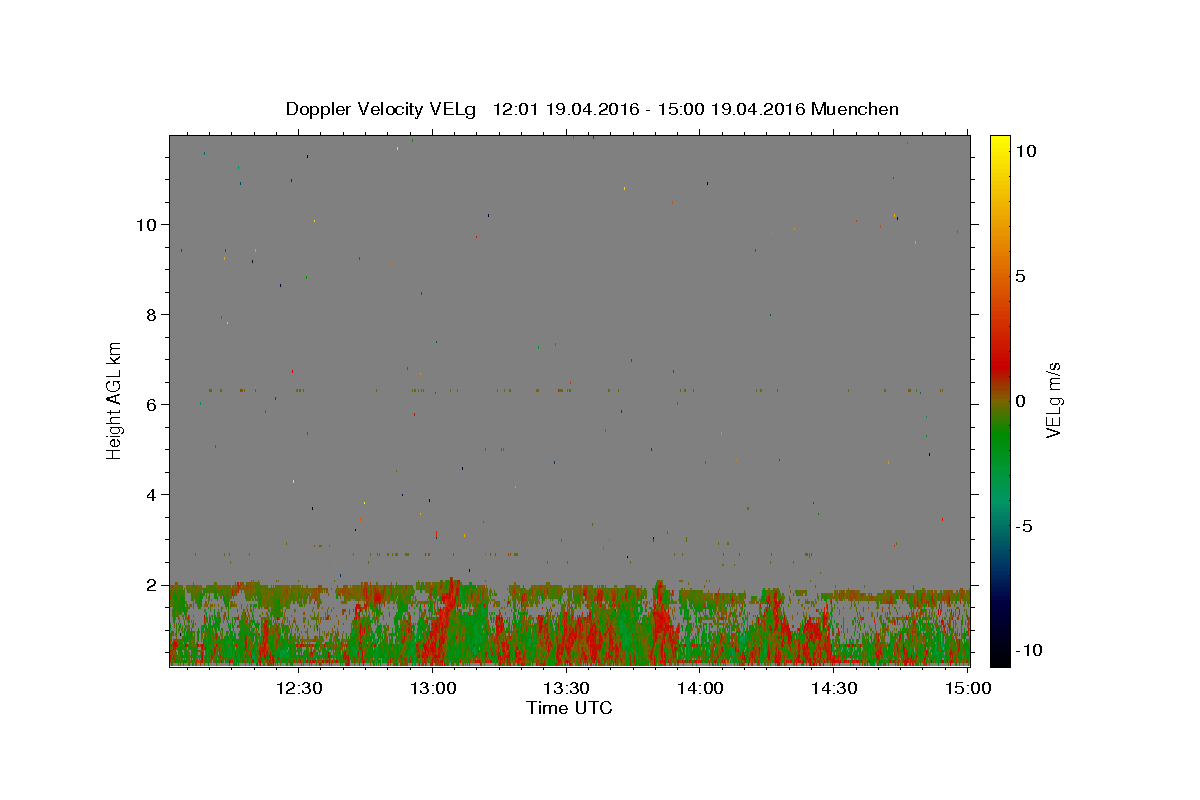Click the 8 km height tick label

click(x=152, y=314)
